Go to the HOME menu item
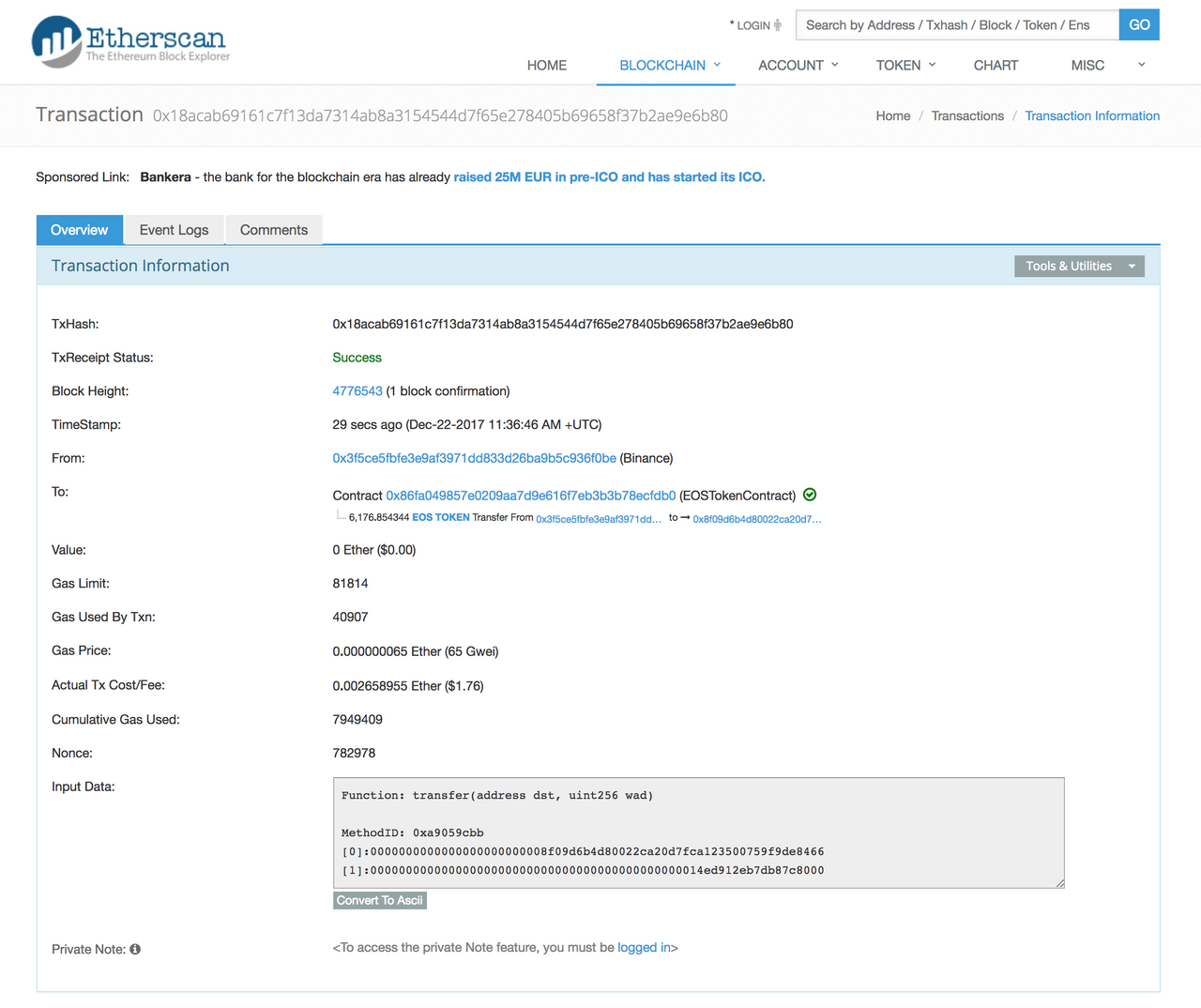This screenshot has width=1201, height=1008. coord(547,65)
